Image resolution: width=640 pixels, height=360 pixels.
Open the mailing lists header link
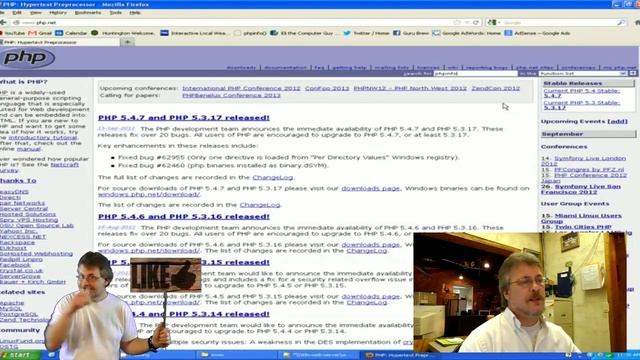(x=391, y=68)
